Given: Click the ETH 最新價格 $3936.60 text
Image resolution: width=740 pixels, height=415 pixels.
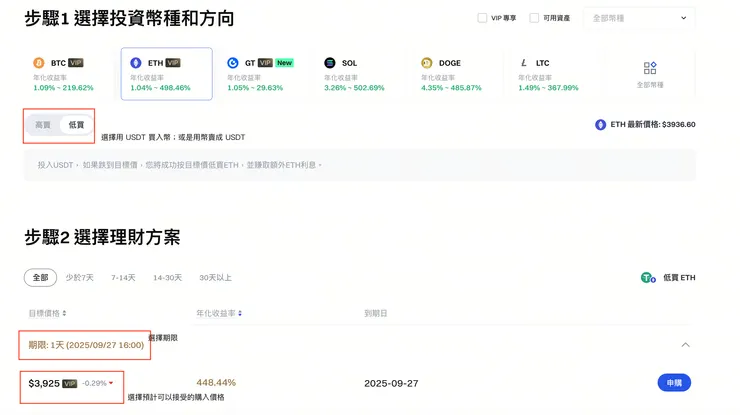Looking at the screenshot, I should (653, 125).
